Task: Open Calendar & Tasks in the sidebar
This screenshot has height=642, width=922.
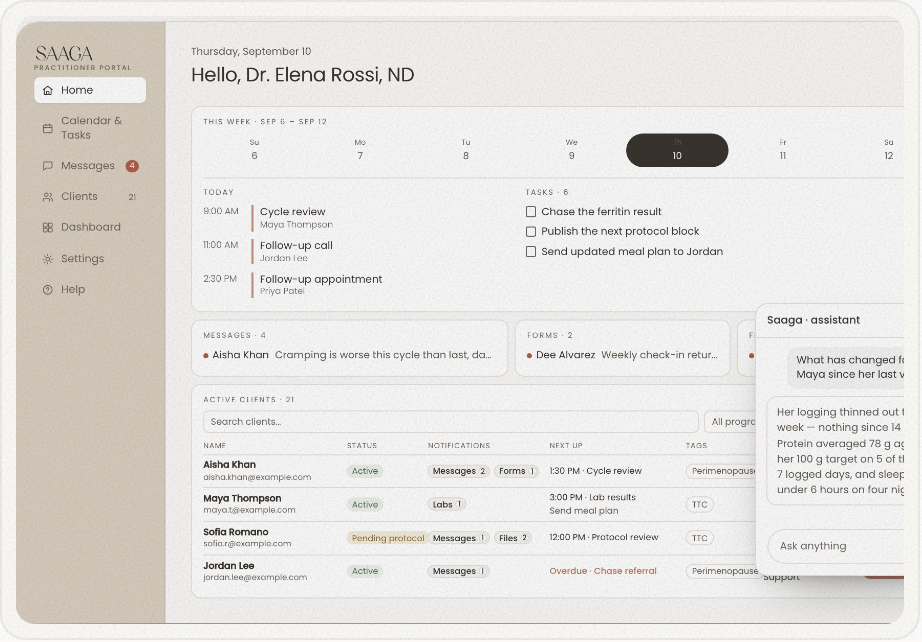Action: [90, 128]
